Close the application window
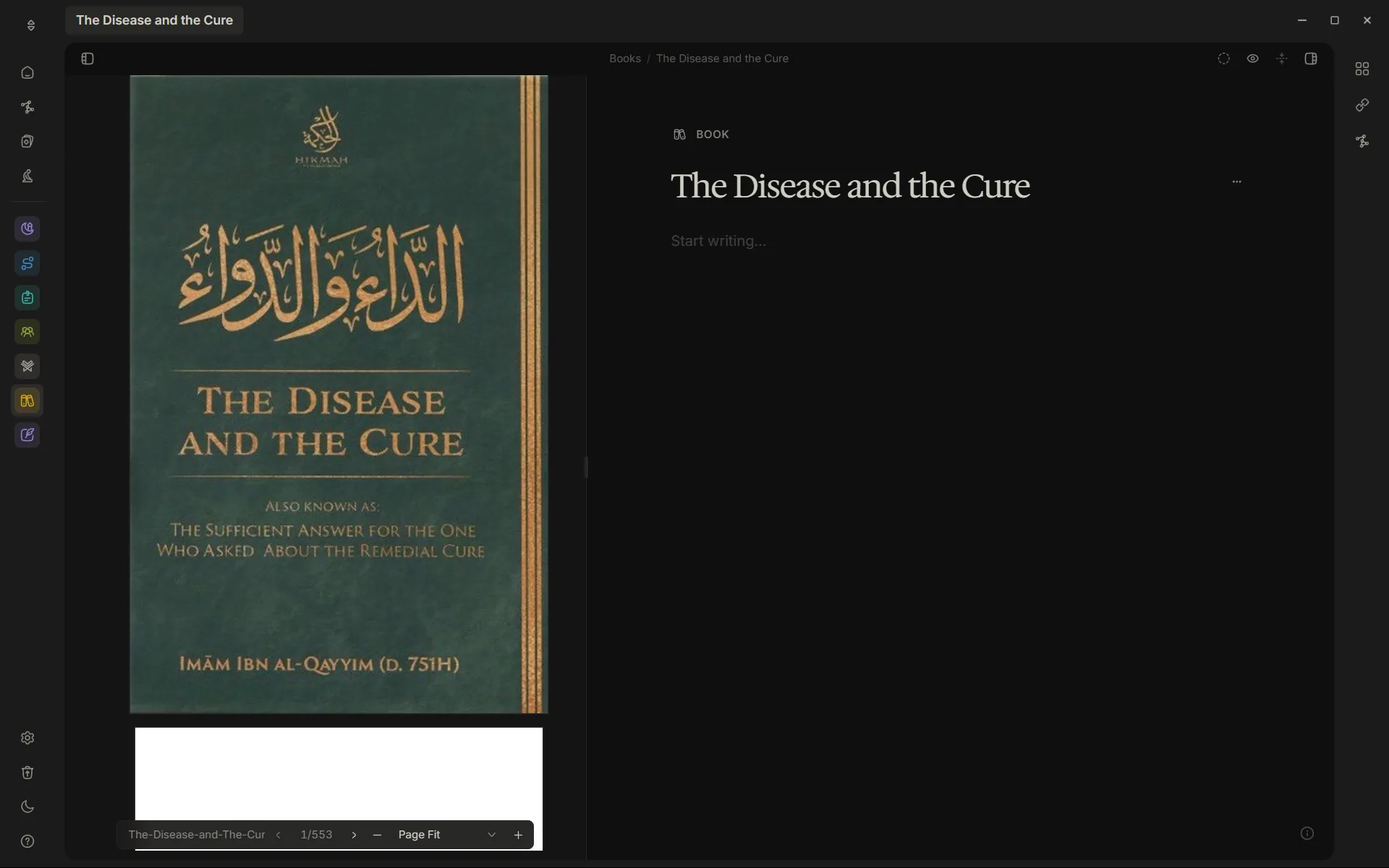Viewport: 1389px width, 868px height. (1367, 20)
